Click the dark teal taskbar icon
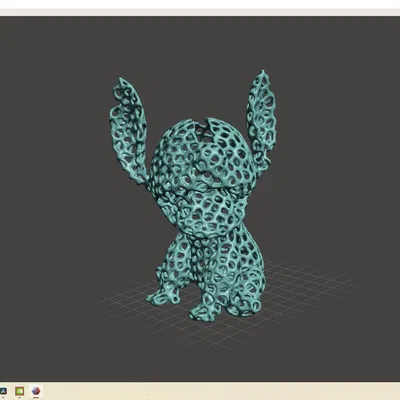The height and width of the screenshot is (400, 400). [x=3, y=391]
